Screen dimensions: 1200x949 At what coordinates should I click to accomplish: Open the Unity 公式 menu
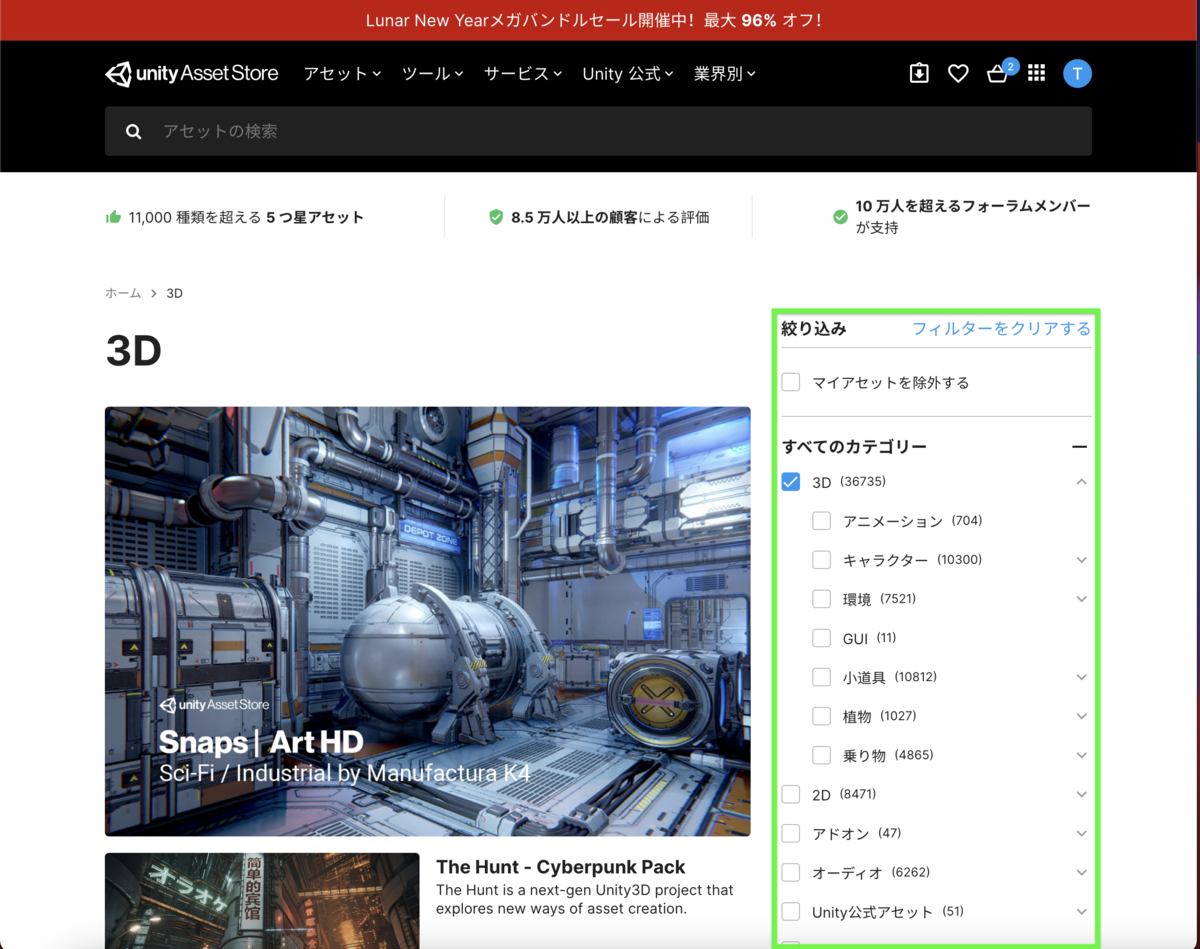click(x=628, y=74)
